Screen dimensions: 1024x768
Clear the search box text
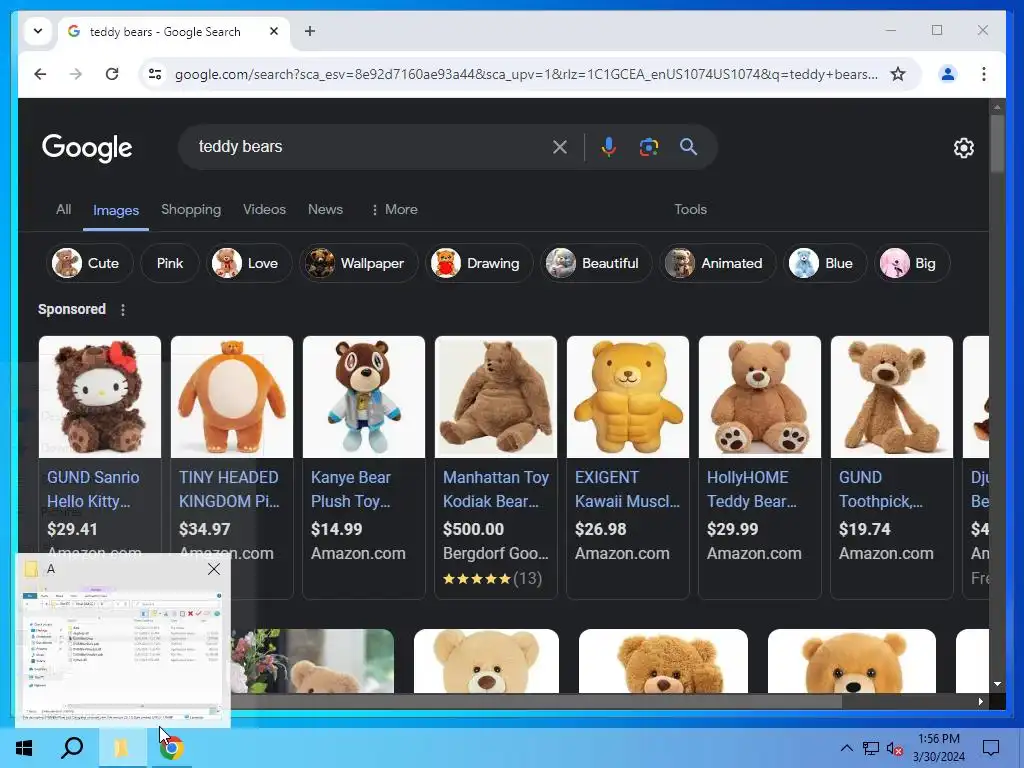[x=560, y=147]
